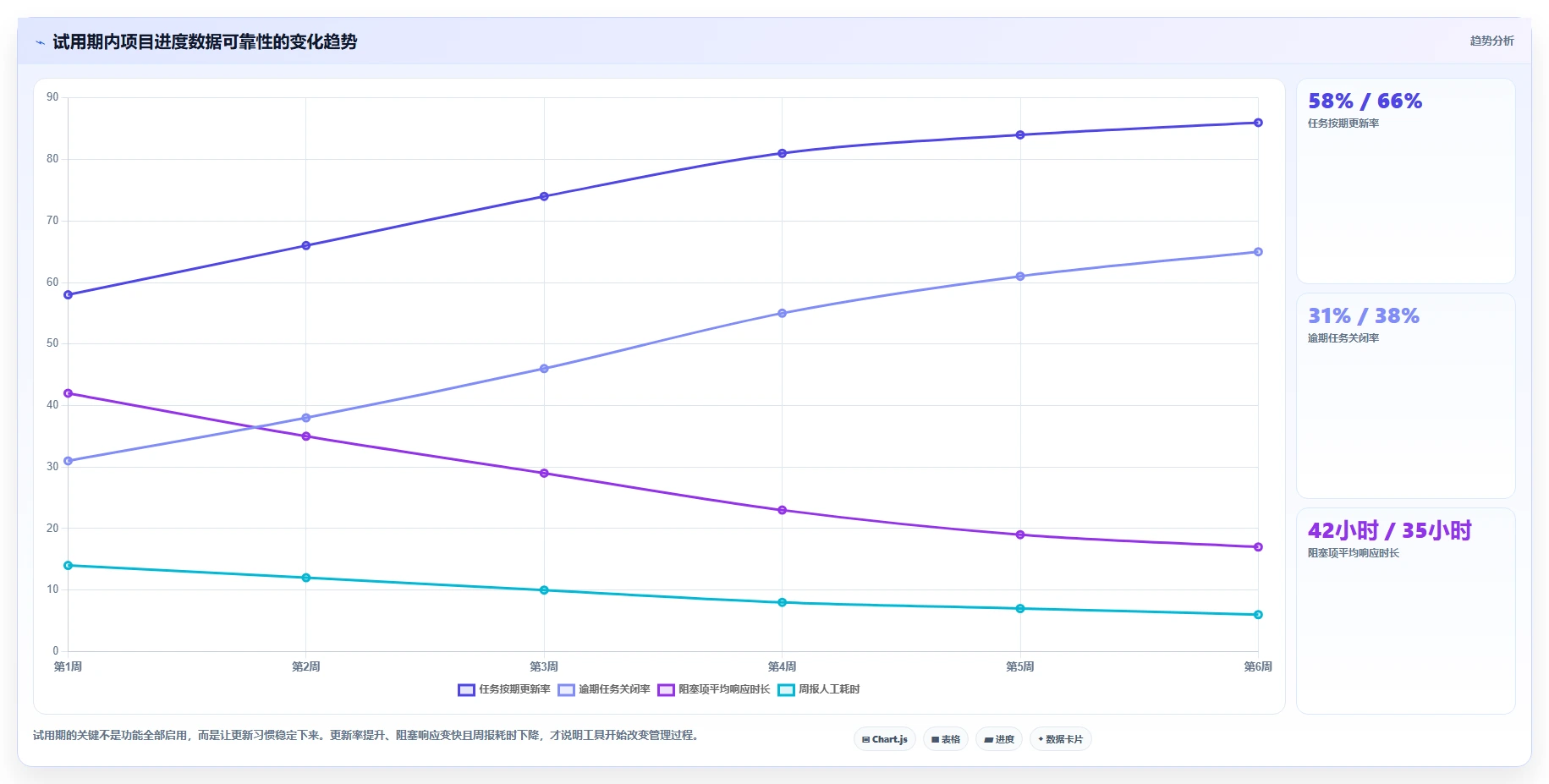The height and width of the screenshot is (784, 1549).
Task: Select 逾期任务关闭率 point at 第1周 (31)
Action: click(x=69, y=461)
